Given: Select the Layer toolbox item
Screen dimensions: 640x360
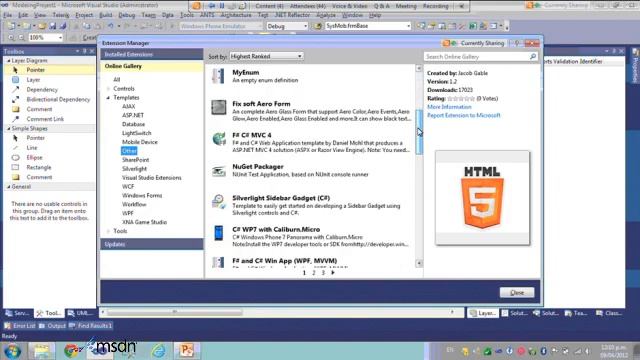Looking at the screenshot, I should 33,80.
